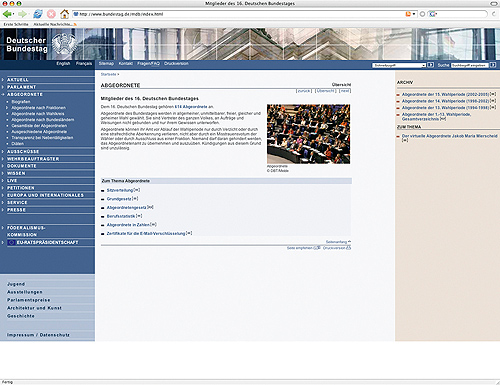Click the Suche search input field
Viewport: 500px width, 385px height.
pyautogui.click(x=470, y=65)
